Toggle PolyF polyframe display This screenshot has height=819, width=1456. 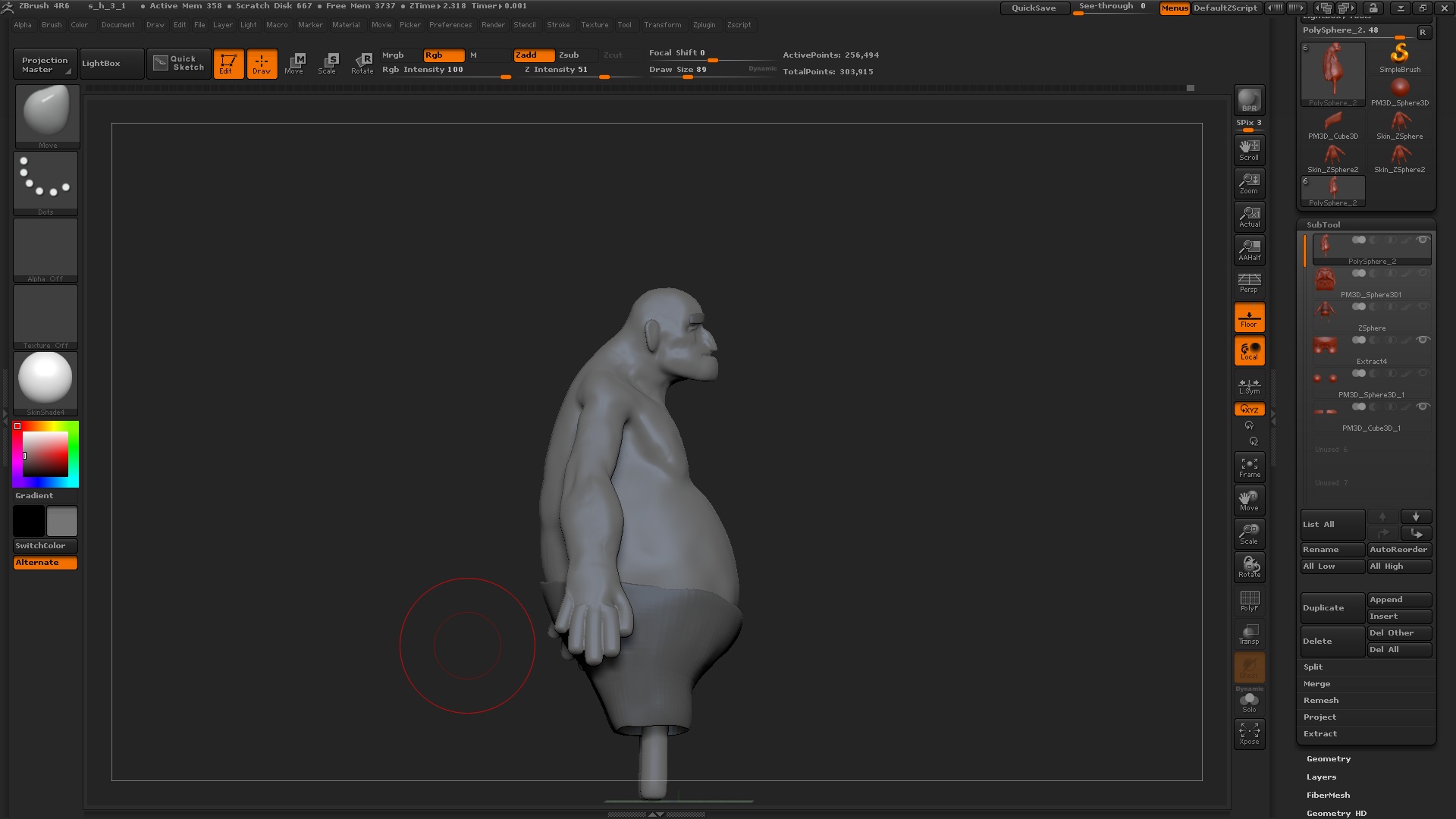(x=1249, y=601)
